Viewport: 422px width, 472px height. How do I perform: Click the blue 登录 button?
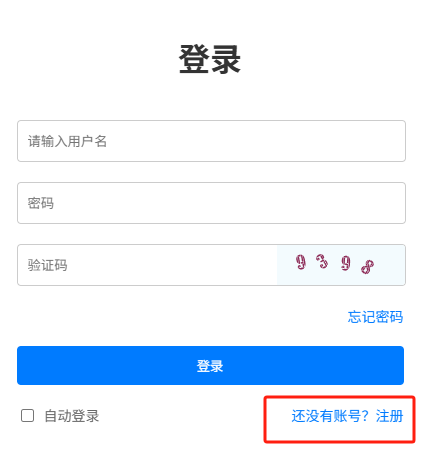point(210,365)
